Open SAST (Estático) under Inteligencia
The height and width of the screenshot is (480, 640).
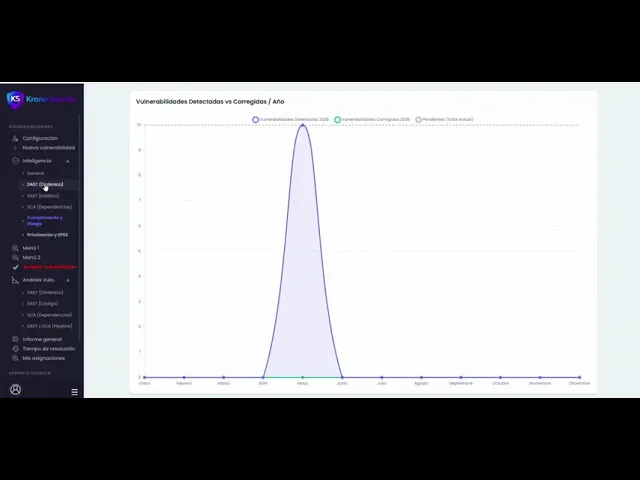tap(43, 196)
